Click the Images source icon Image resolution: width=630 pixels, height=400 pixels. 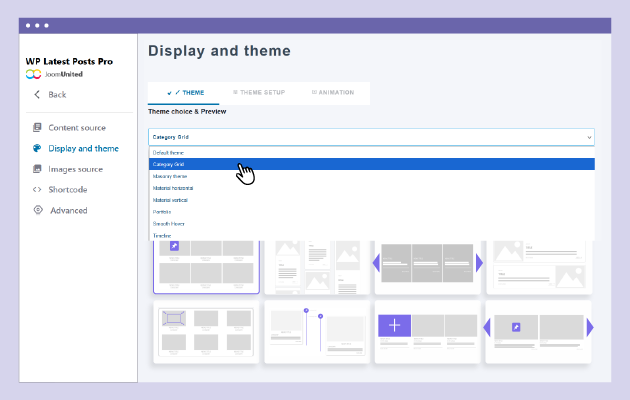click(x=37, y=169)
